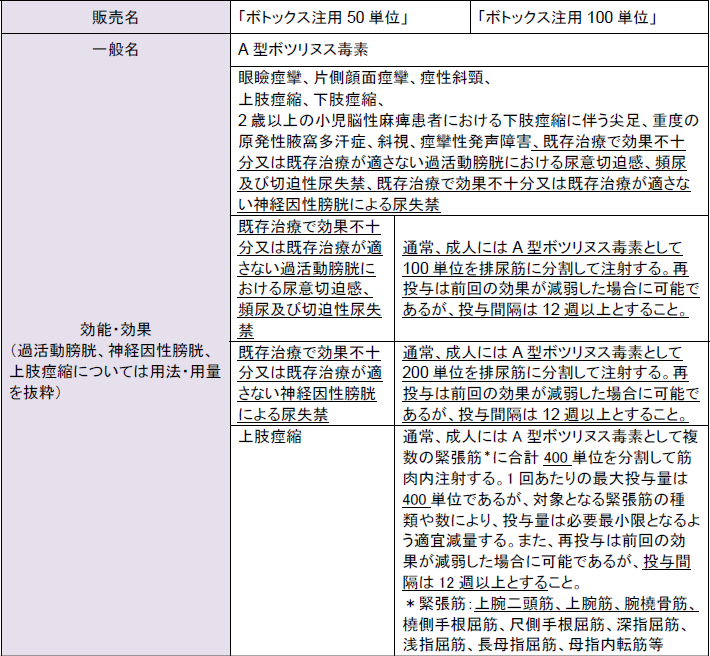Click the ＊緊張筋：上腕二頭筋 footnote line
710x656 pixels.
coord(551,603)
